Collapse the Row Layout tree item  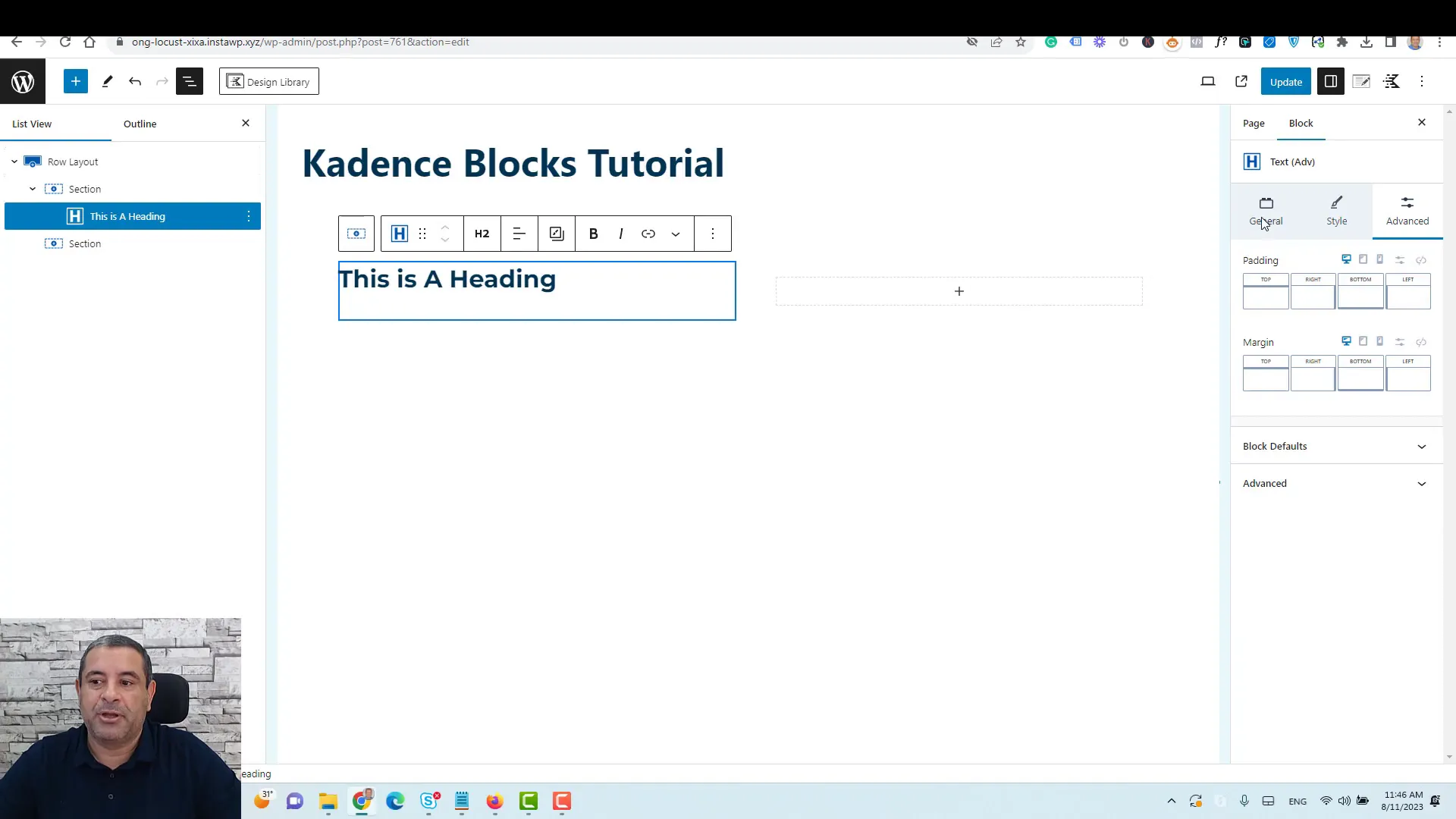point(14,162)
